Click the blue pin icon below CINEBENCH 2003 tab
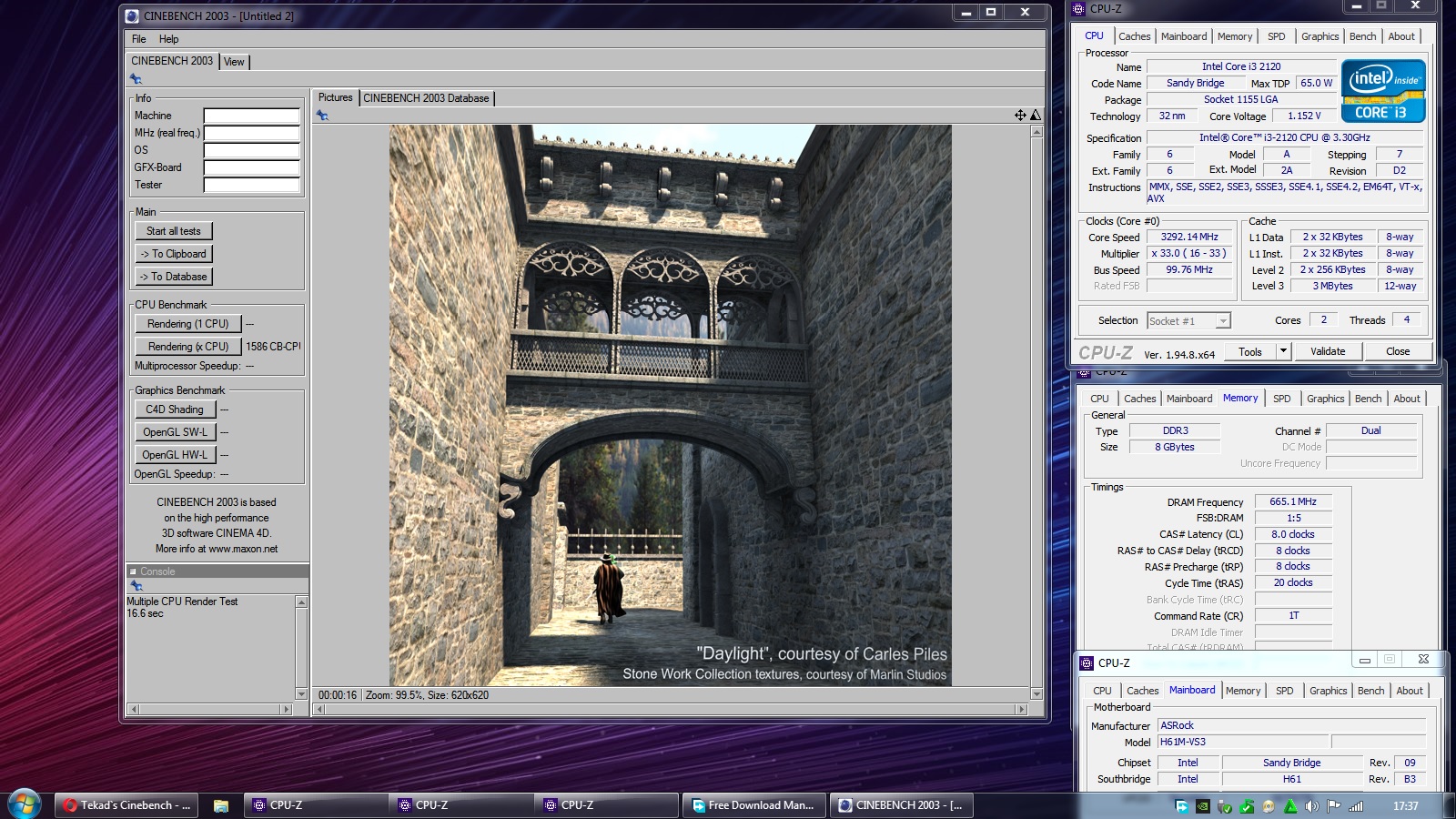Image resolution: width=1456 pixels, height=819 pixels. [x=136, y=79]
